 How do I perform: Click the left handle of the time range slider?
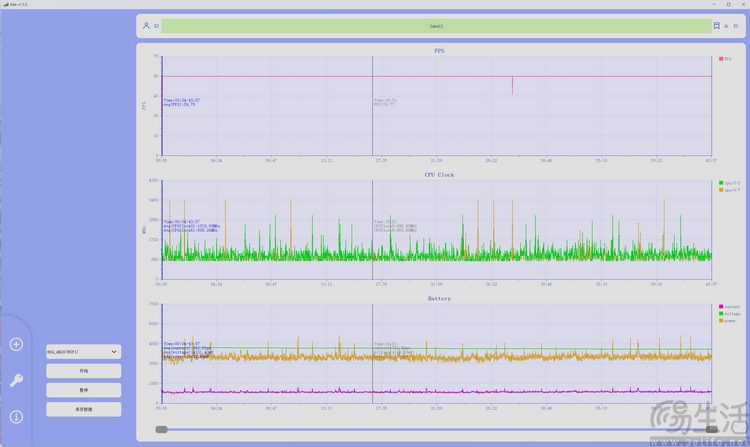coord(161,429)
